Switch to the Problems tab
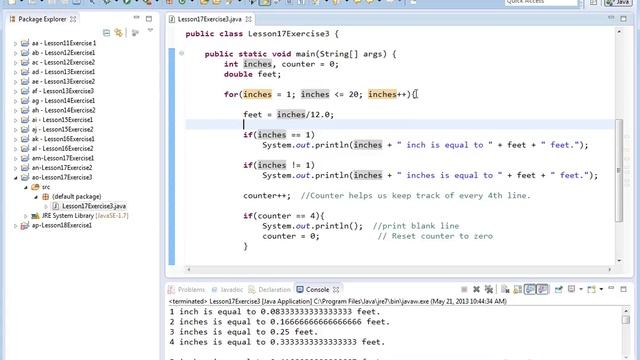This screenshot has width=640, height=360. (x=187, y=289)
